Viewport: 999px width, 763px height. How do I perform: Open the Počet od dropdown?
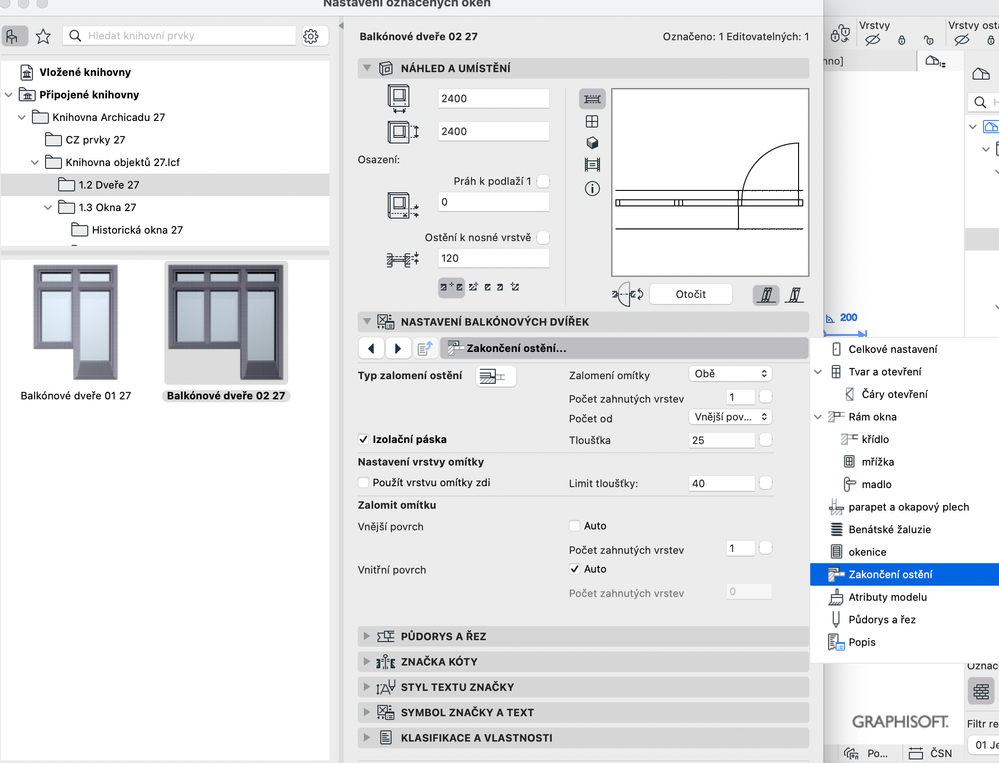[x=730, y=417]
